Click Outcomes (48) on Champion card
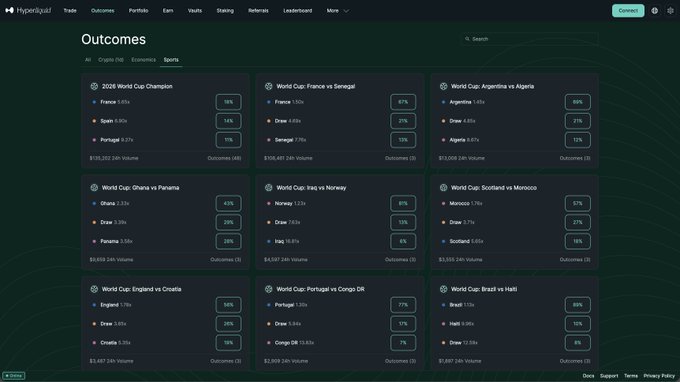Screen dimensions: 680x382 click(224, 158)
